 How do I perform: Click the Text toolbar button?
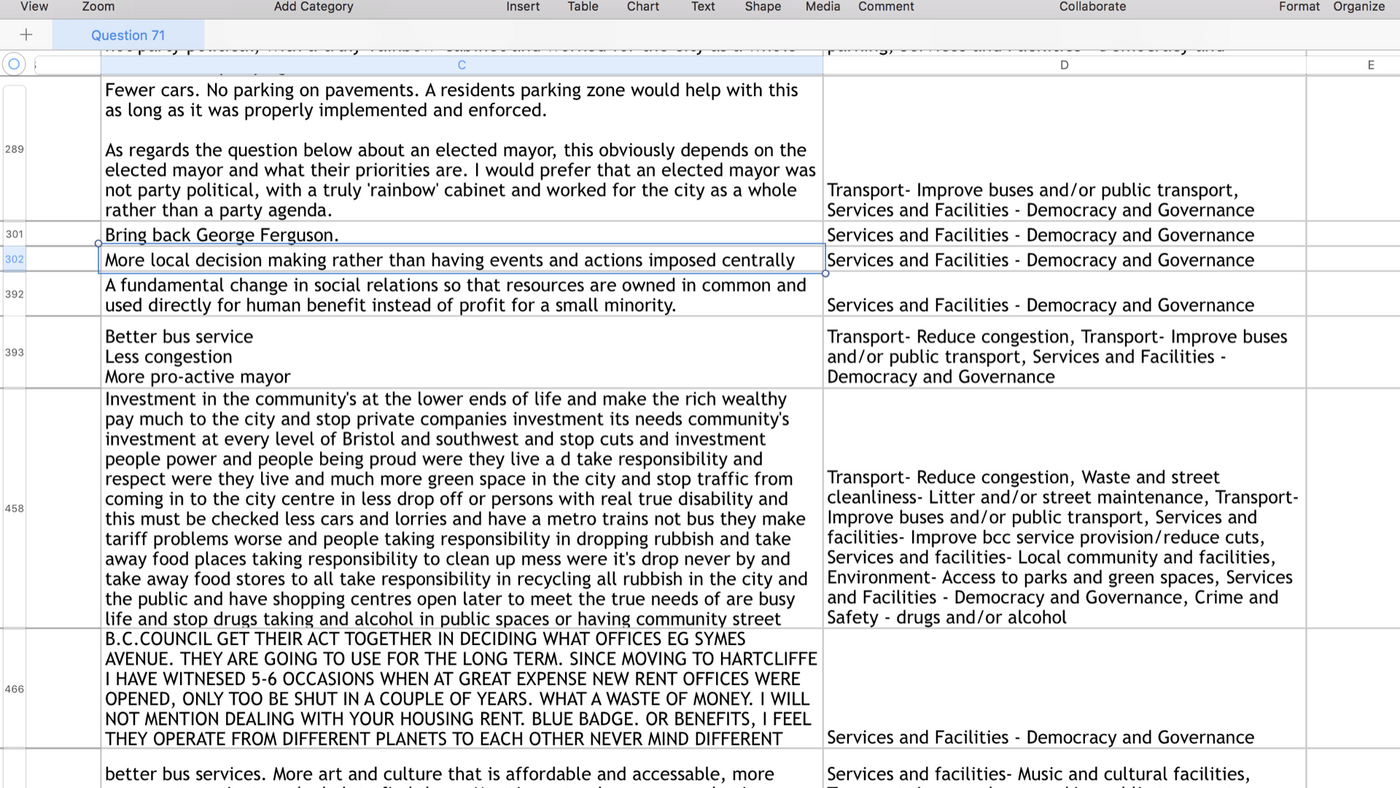(x=703, y=7)
